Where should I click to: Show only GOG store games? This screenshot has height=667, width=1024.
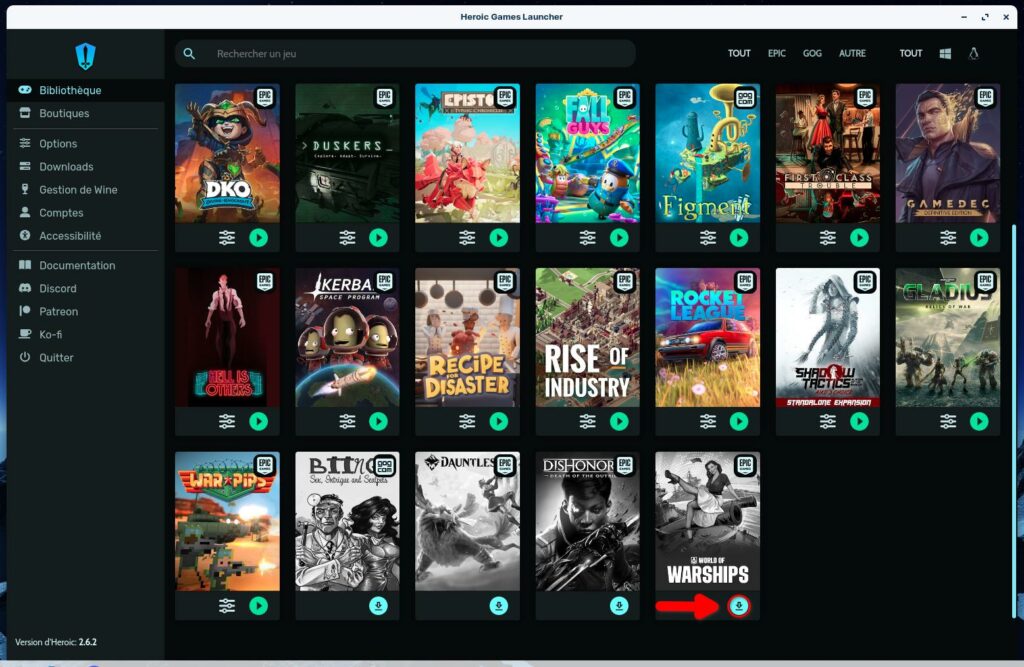(x=812, y=53)
